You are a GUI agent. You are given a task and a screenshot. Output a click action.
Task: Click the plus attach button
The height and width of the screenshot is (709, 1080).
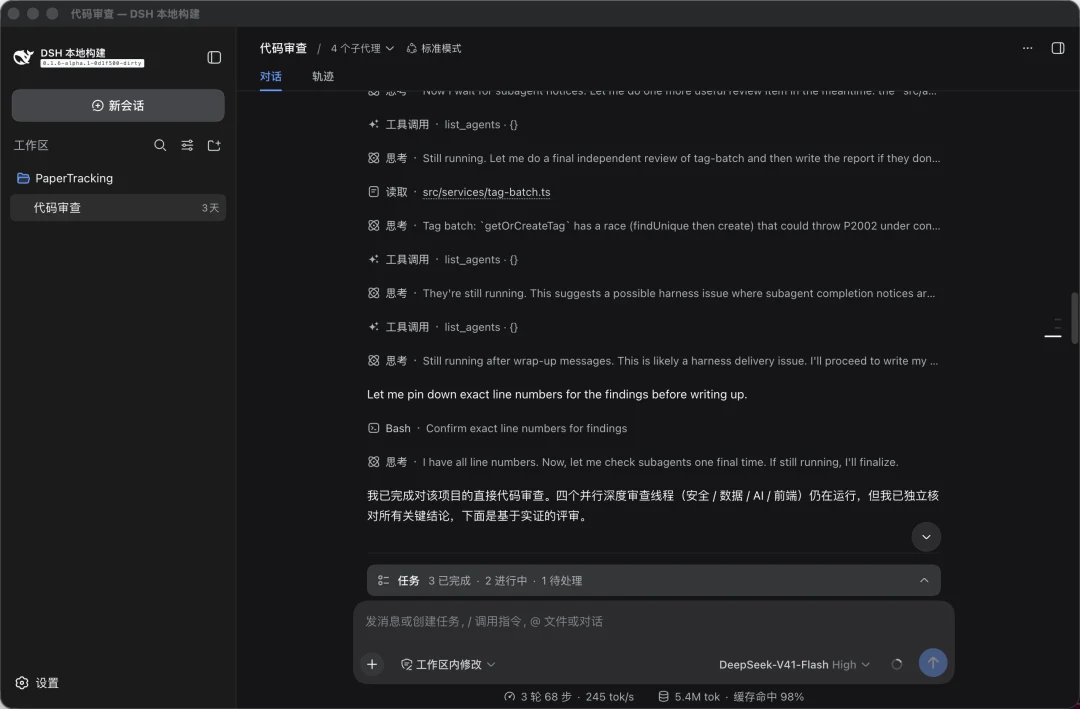pos(372,664)
